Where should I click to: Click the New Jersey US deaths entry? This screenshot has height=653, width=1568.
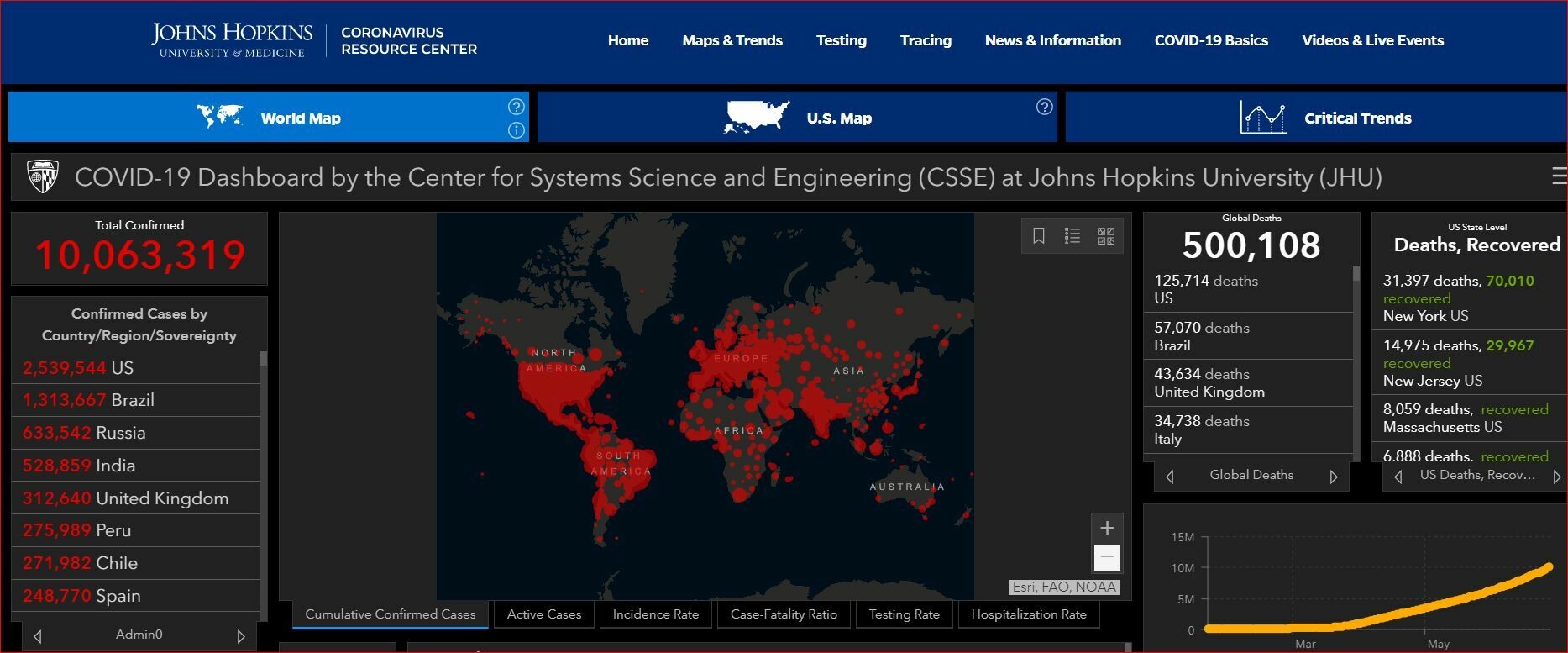coord(1471,363)
